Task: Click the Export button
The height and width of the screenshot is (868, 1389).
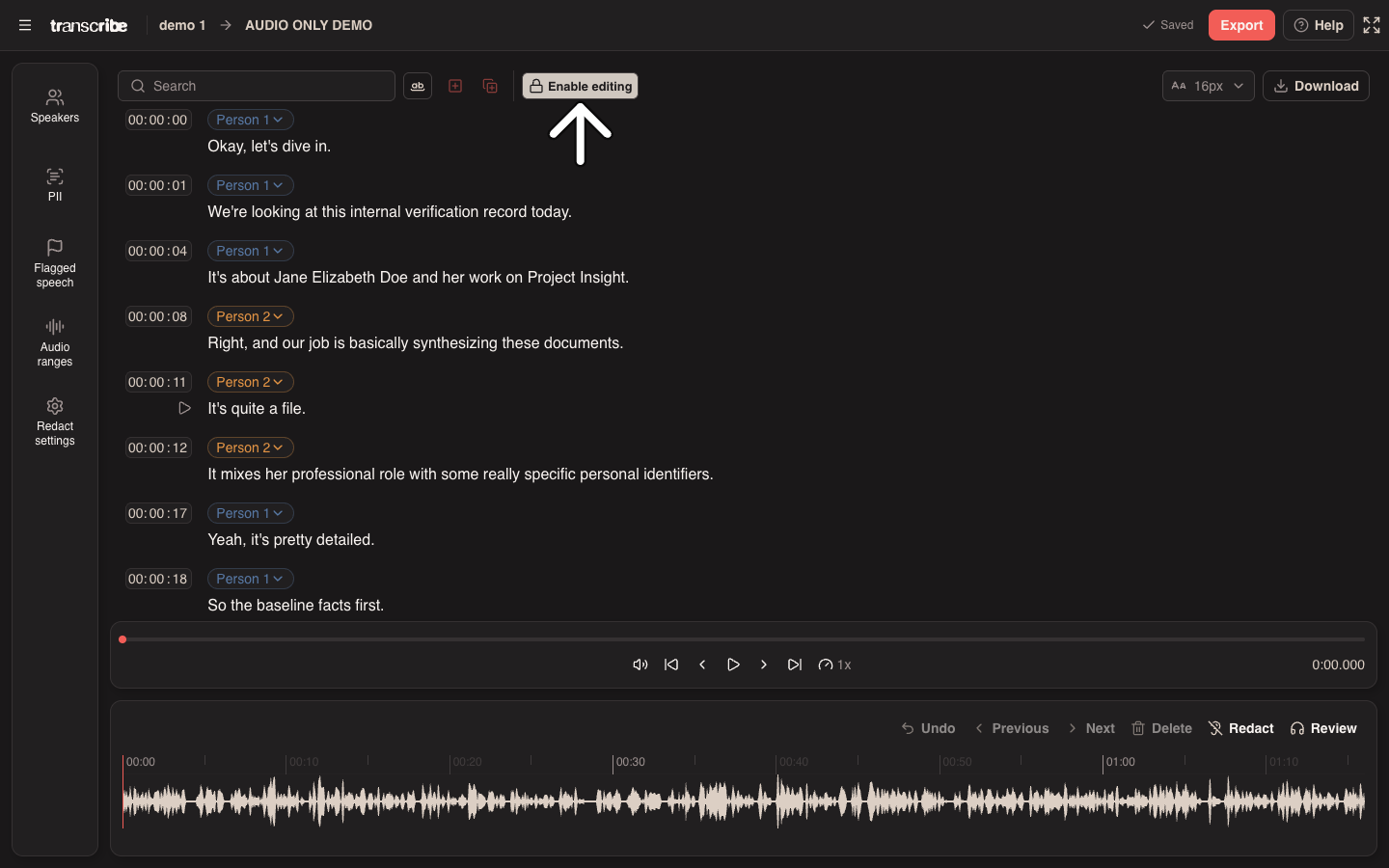Action: (x=1241, y=25)
